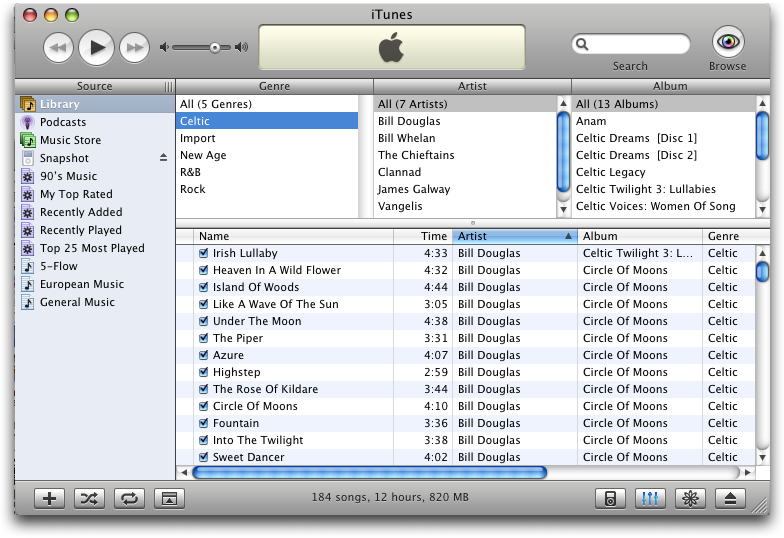Viewport: 784px width, 538px height.
Task: Sort songs by Name column
Action: point(294,236)
